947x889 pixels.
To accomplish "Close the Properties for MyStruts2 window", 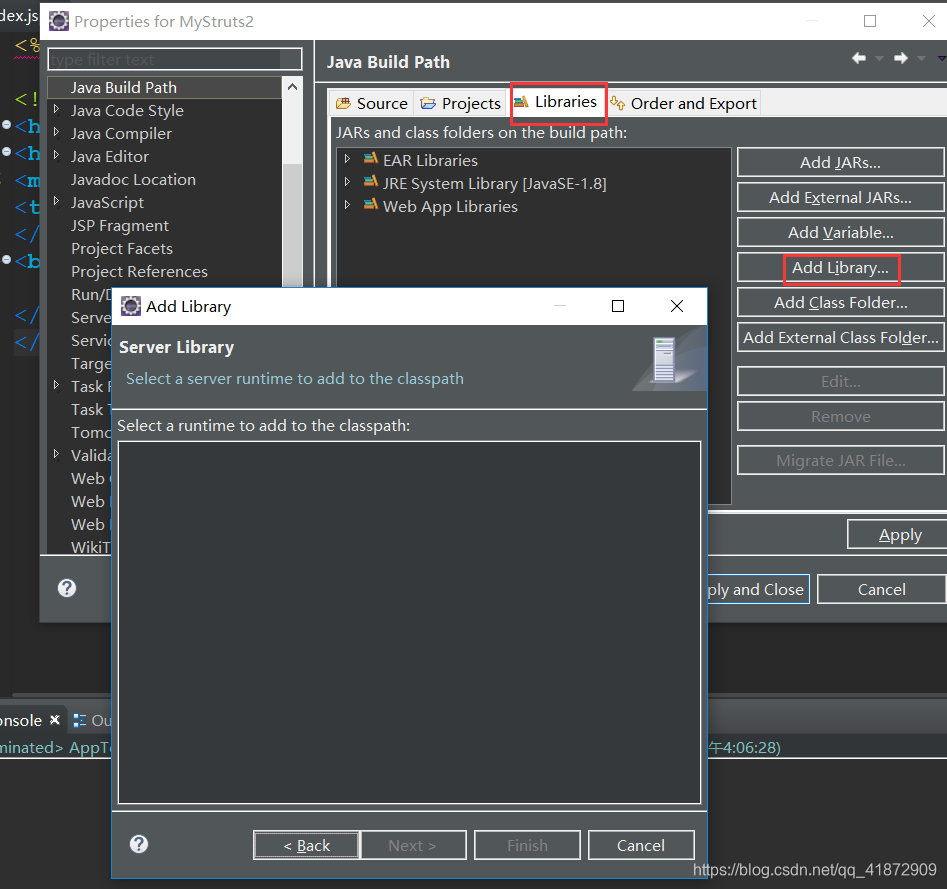I will (929, 21).
